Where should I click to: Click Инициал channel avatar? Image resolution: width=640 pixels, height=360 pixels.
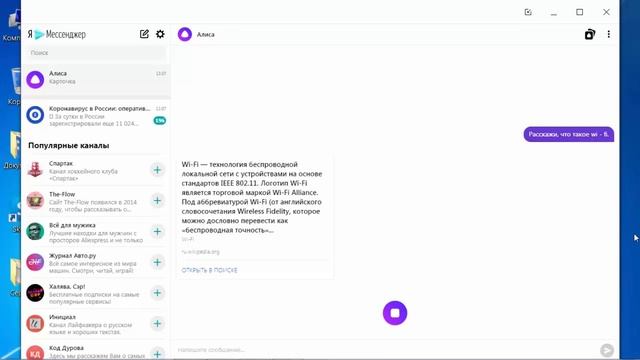pyautogui.click(x=35, y=324)
